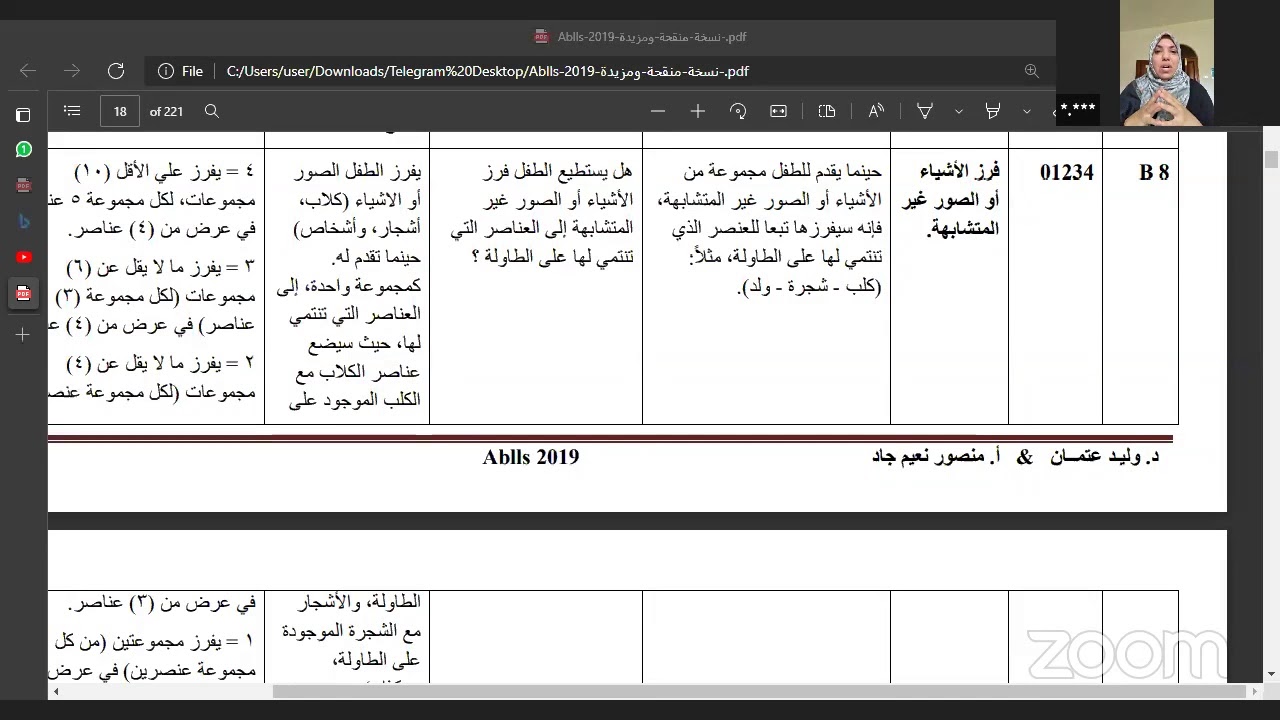Go forward in browser history
The height and width of the screenshot is (720, 1280).
click(72, 71)
